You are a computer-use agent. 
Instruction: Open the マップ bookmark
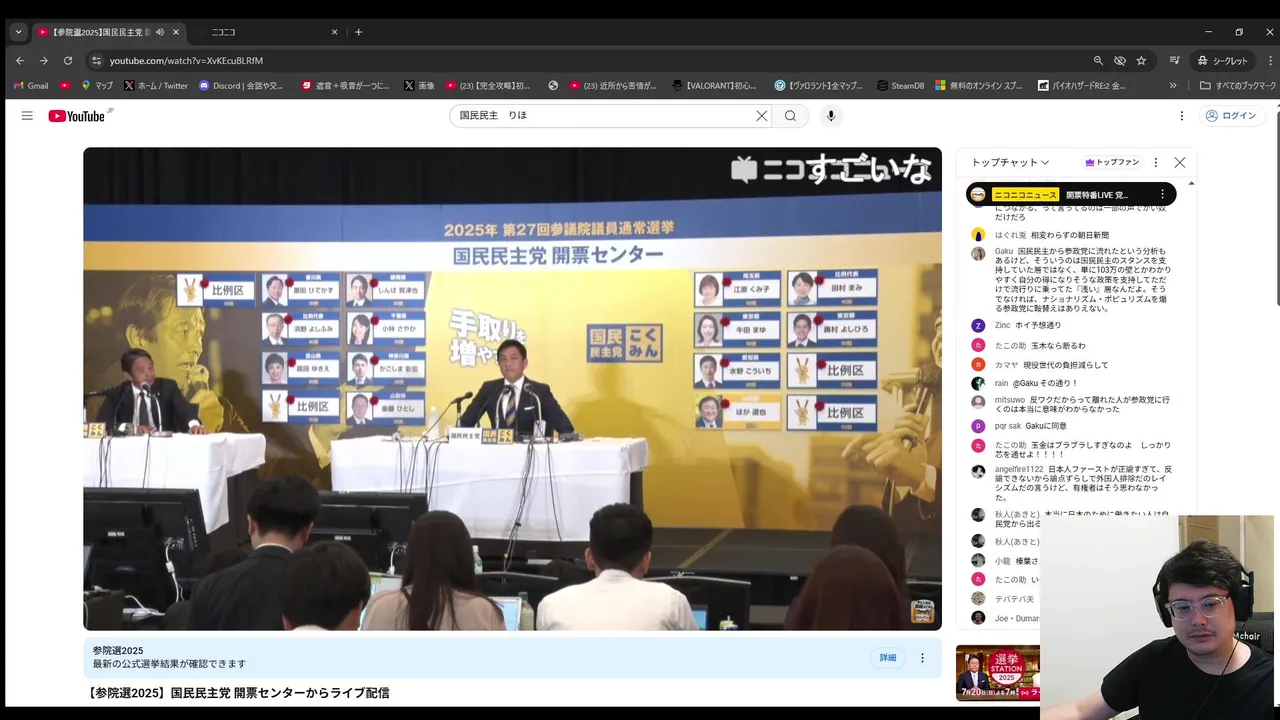pyautogui.click(x=96, y=86)
